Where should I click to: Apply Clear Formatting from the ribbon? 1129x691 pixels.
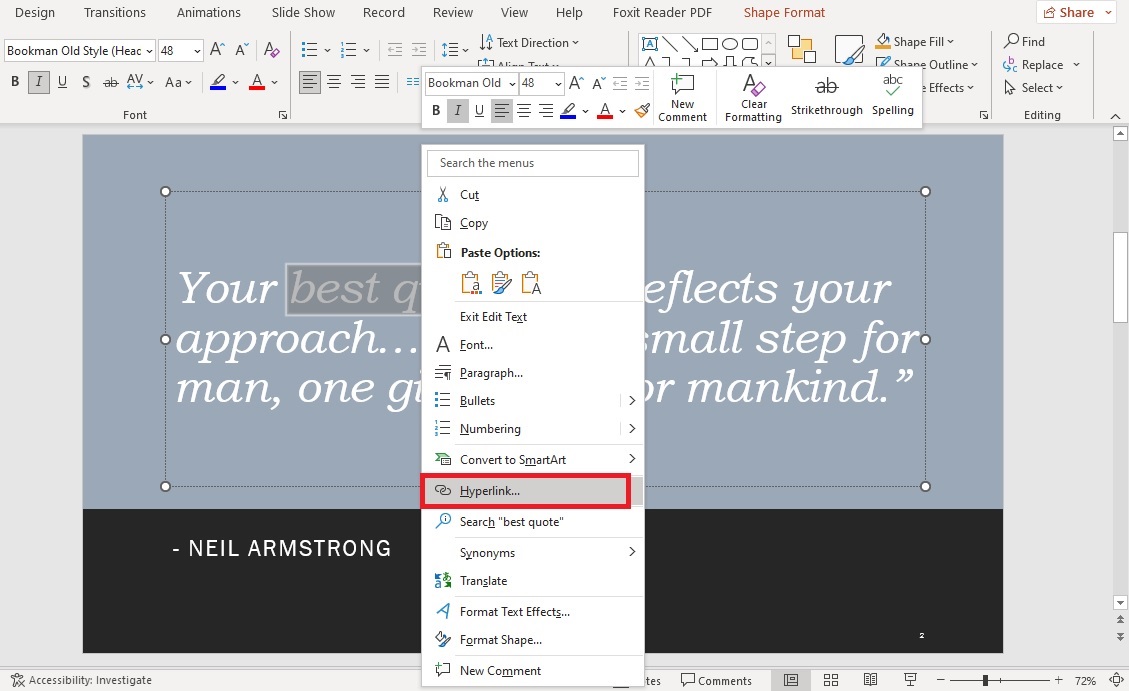click(752, 97)
